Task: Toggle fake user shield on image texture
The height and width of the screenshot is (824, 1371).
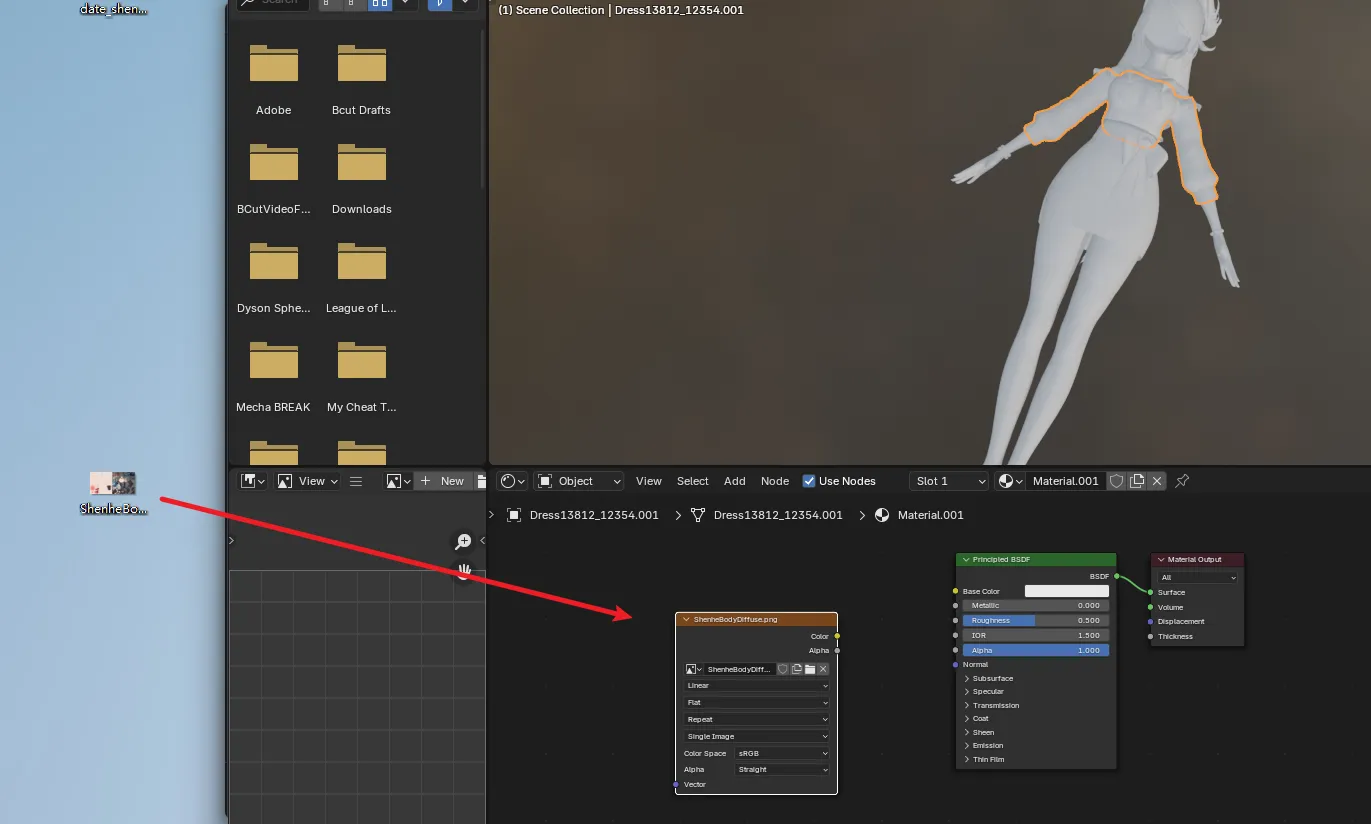Action: click(783, 669)
